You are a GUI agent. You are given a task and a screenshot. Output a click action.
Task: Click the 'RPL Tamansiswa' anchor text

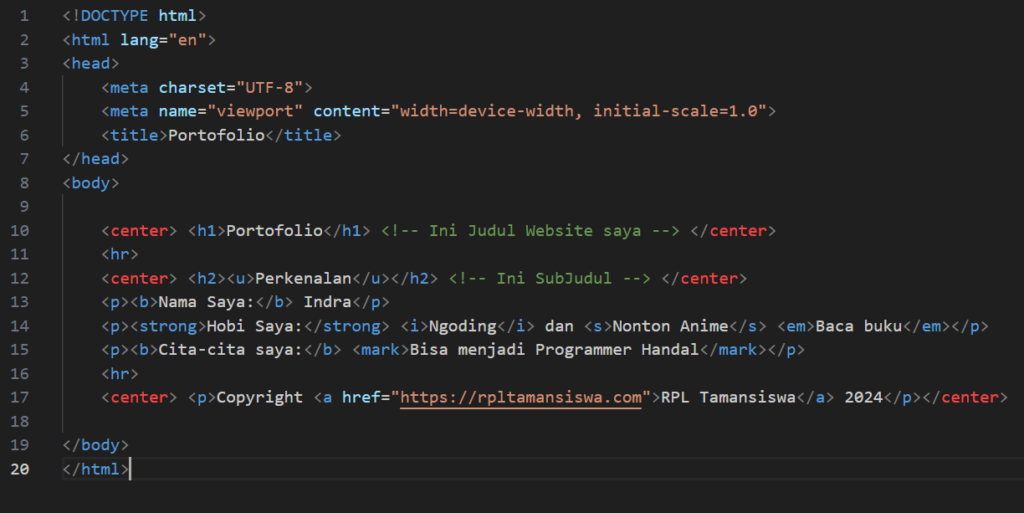[728, 397]
